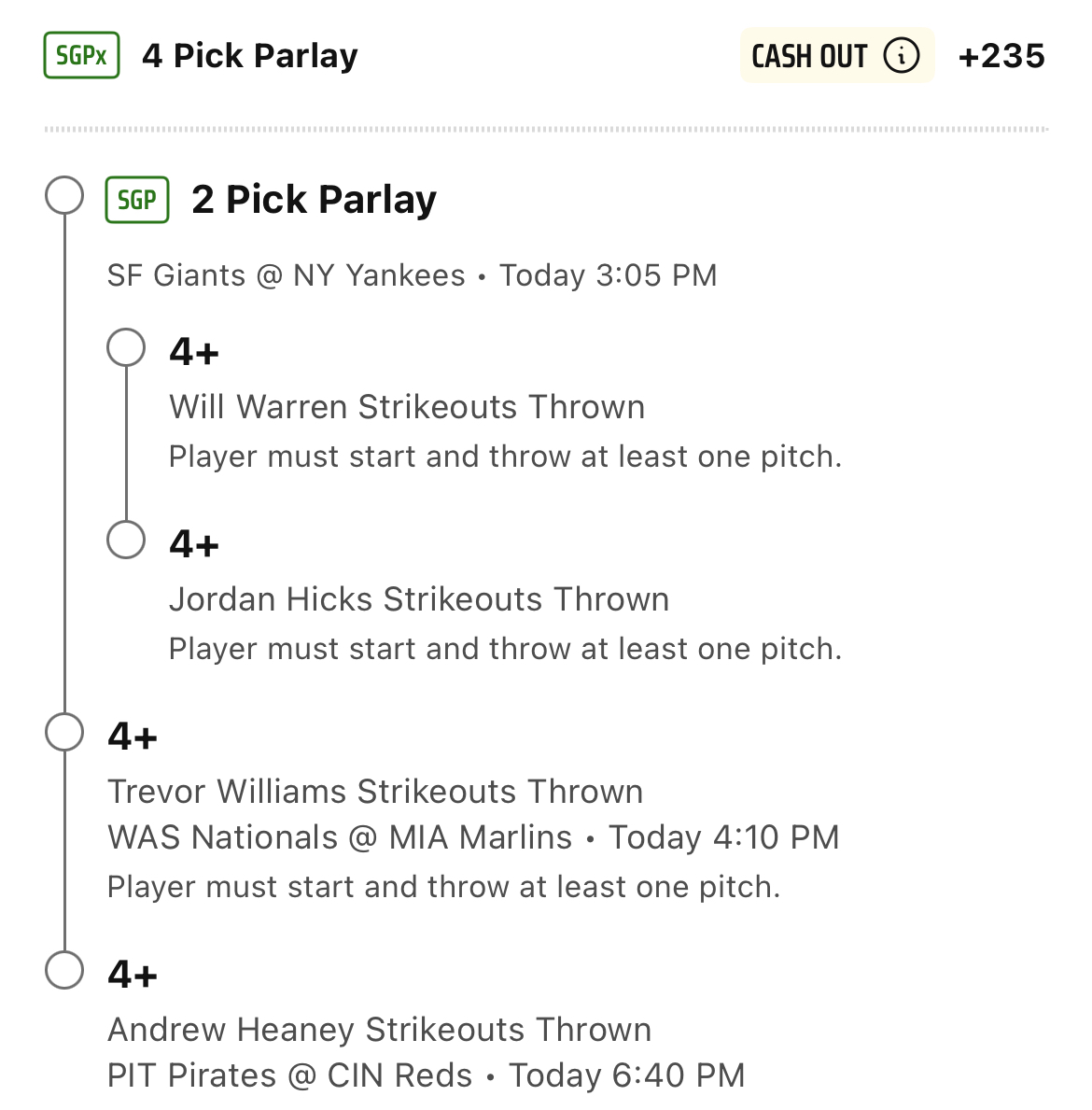Viewport: 1092px width, 1110px height.
Task: Open WAS Nationals @ MIA Marlins game
Action: pyautogui.click(x=340, y=837)
